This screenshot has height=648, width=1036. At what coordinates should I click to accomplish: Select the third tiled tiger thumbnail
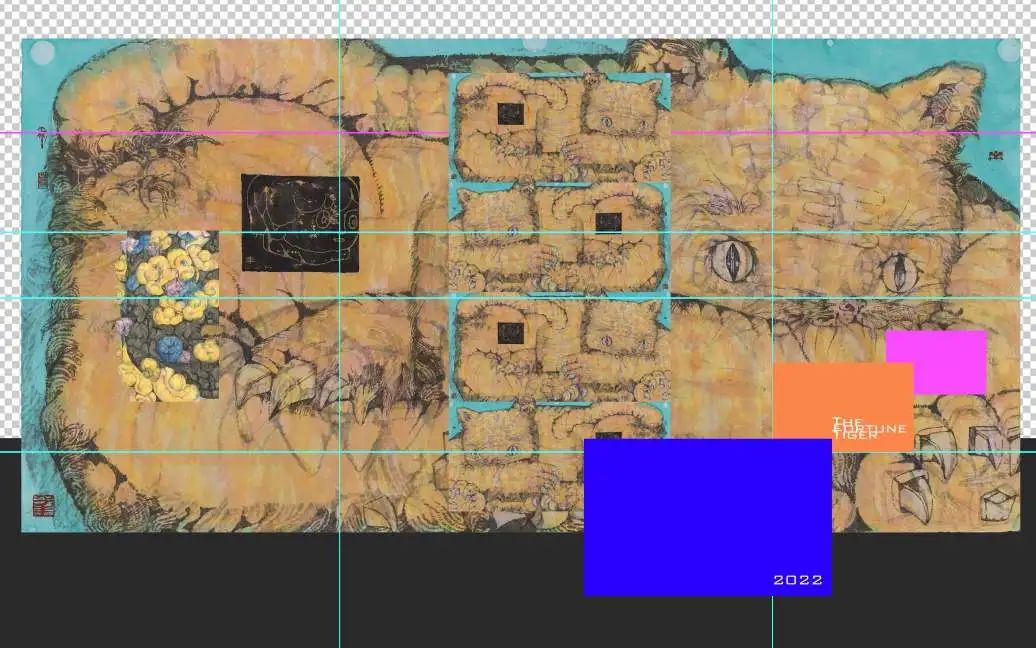tap(559, 348)
